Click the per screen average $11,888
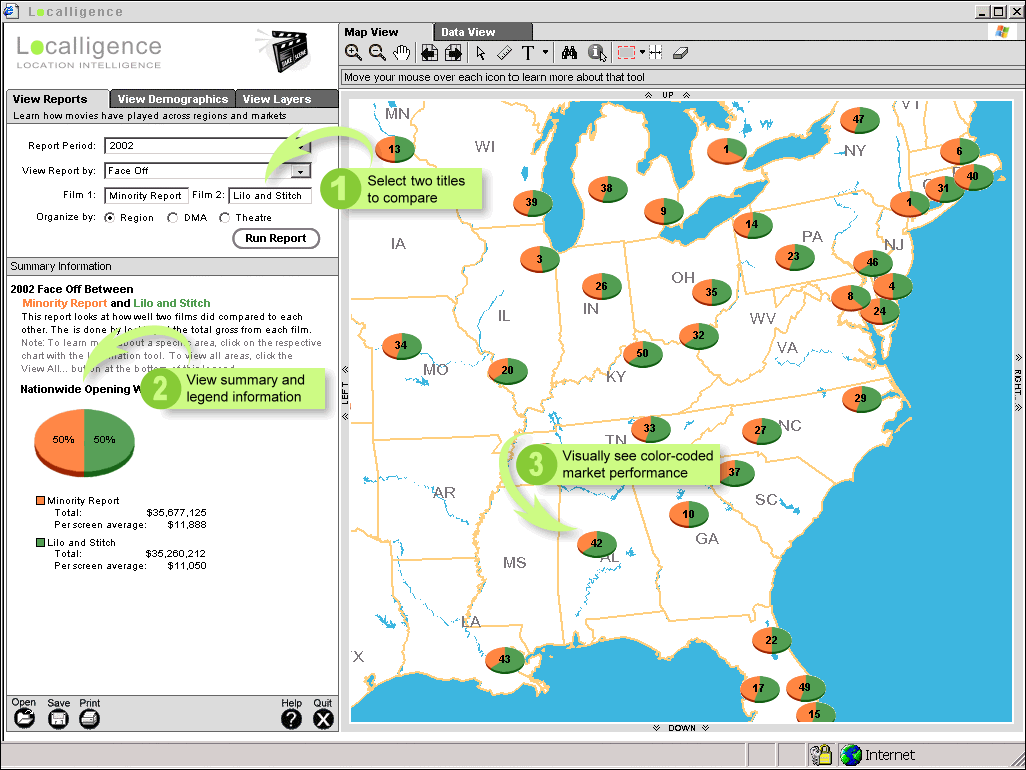This screenshot has height=770, width=1026. click(x=186, y=525)
